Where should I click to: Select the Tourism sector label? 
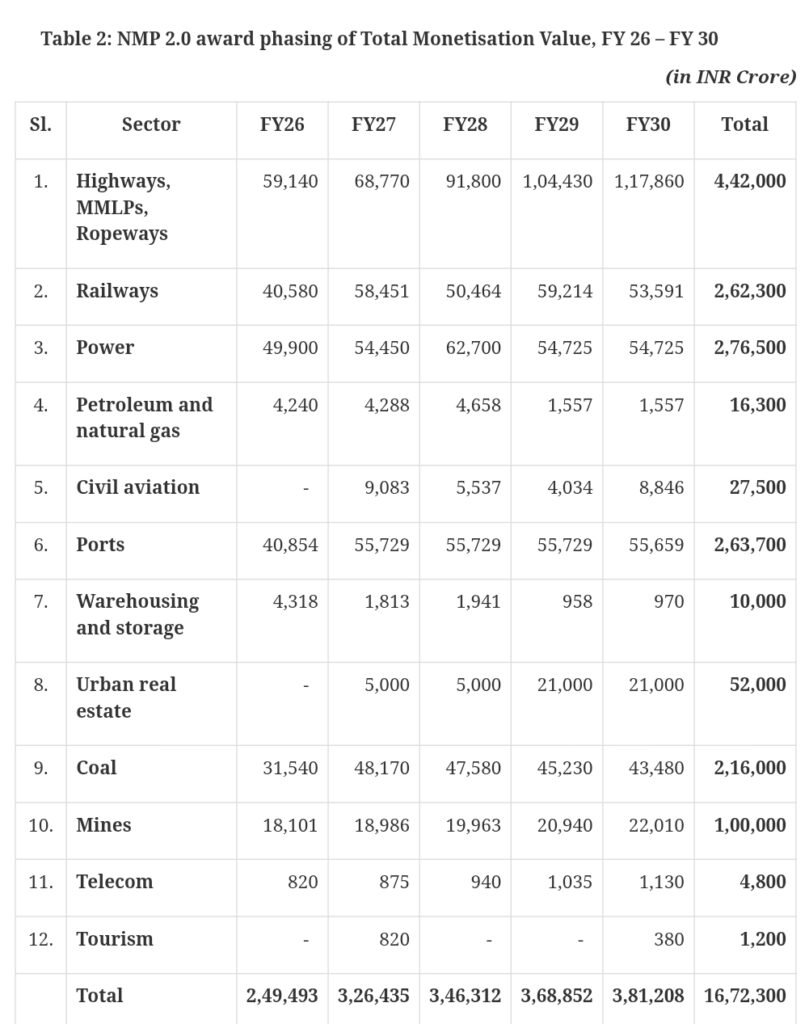click(114, 938)
